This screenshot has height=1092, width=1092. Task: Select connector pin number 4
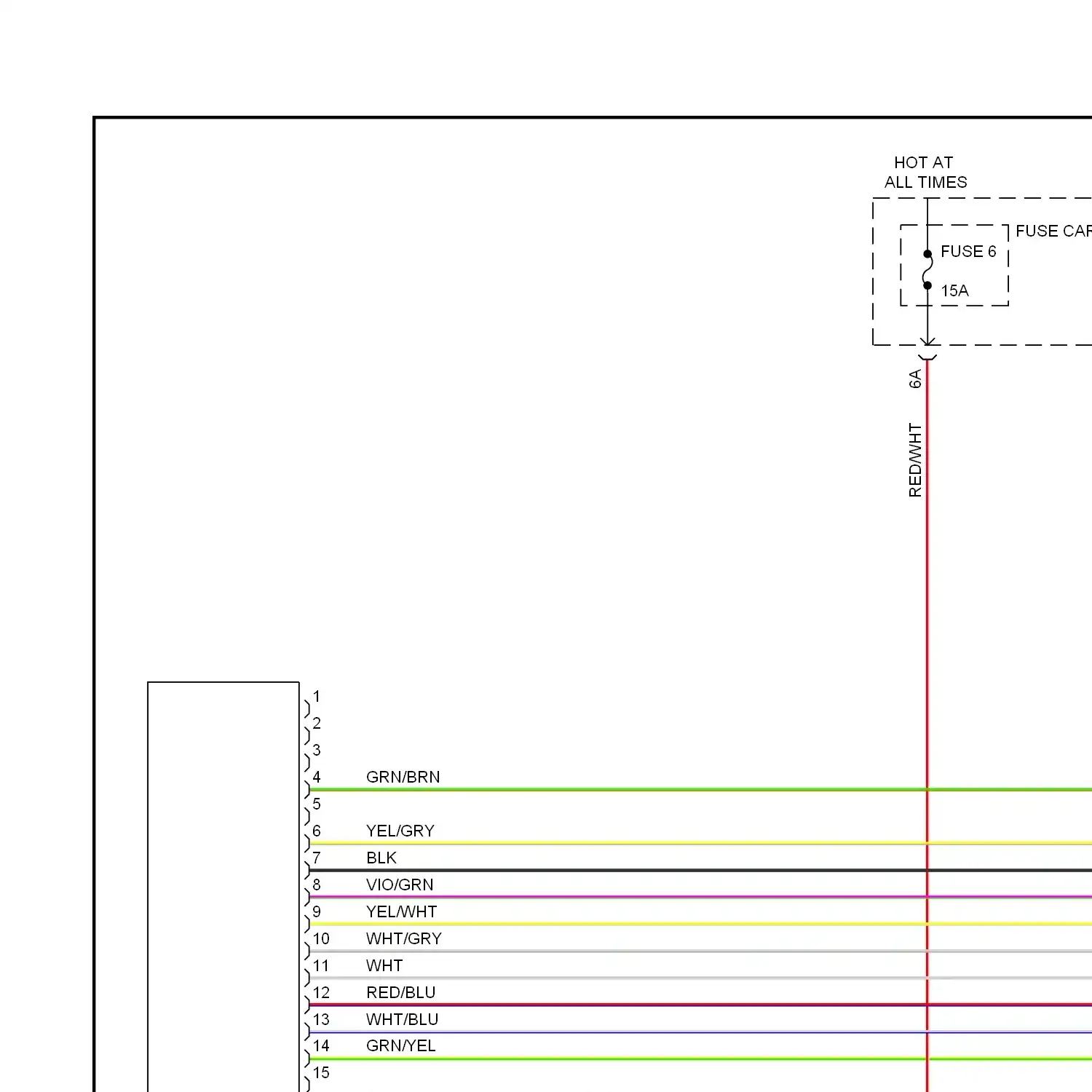[x=317, y=778]
